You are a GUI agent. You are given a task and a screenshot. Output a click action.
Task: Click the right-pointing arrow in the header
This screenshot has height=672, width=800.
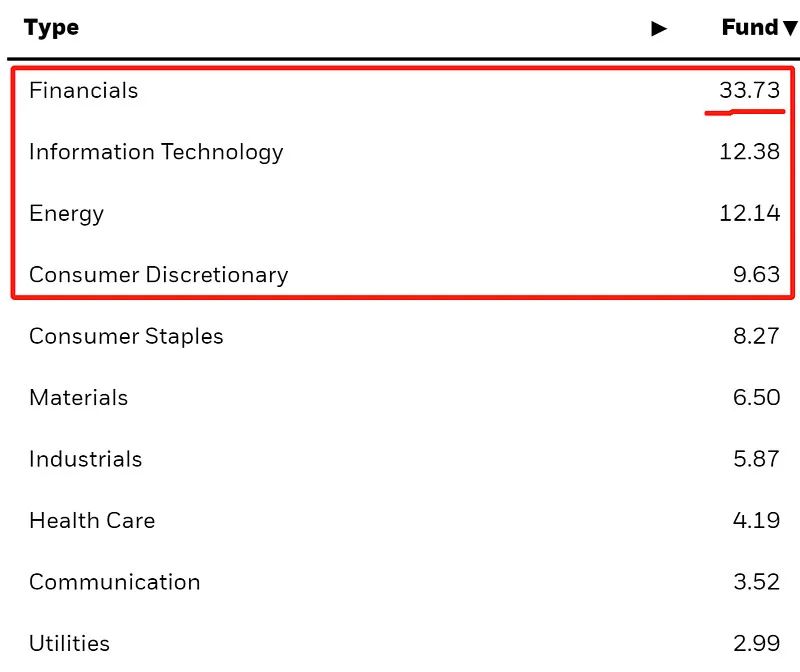pyautogui.click(x=658, y=29)
